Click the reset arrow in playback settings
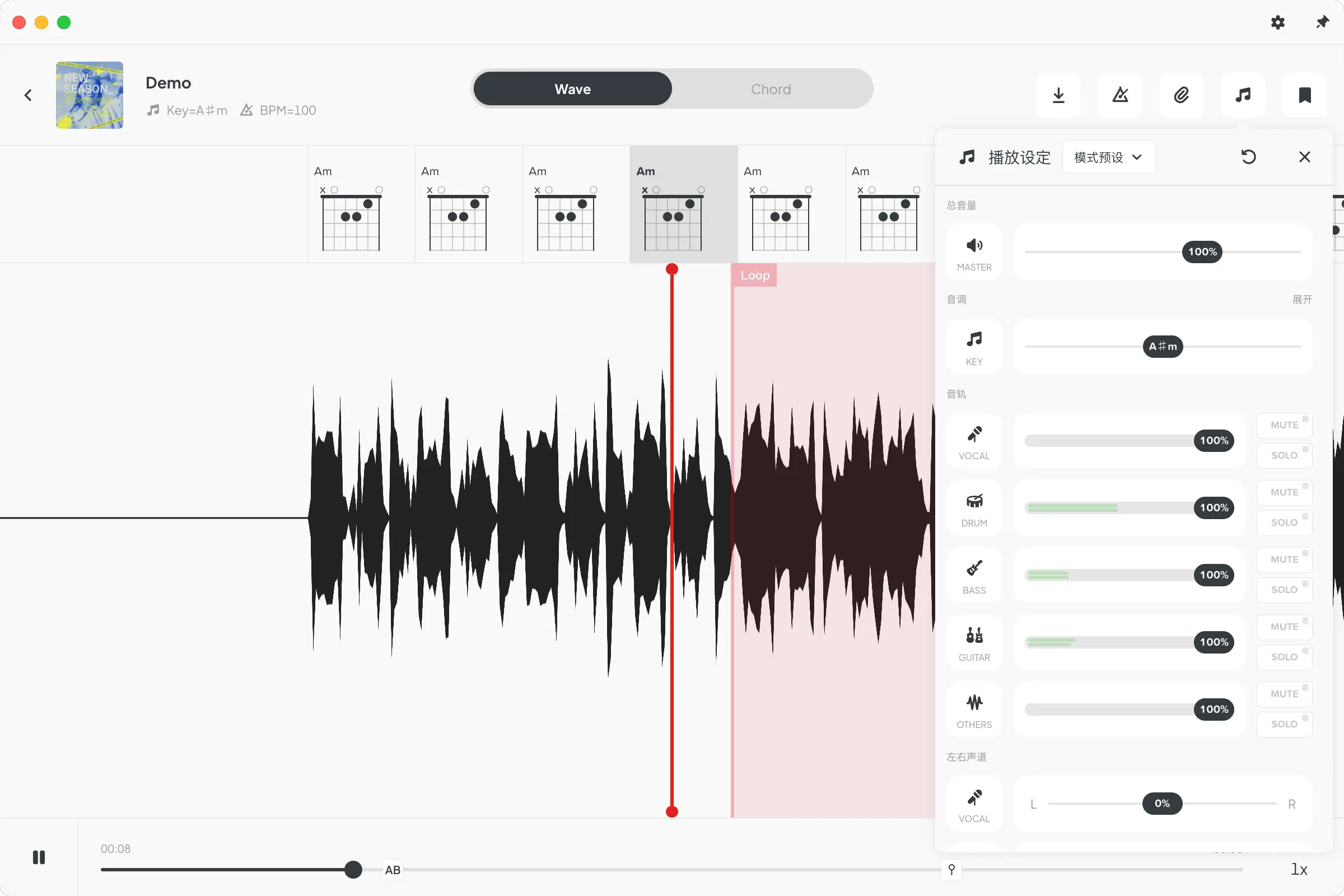 pyautogui.click(x=1249, y=157)
